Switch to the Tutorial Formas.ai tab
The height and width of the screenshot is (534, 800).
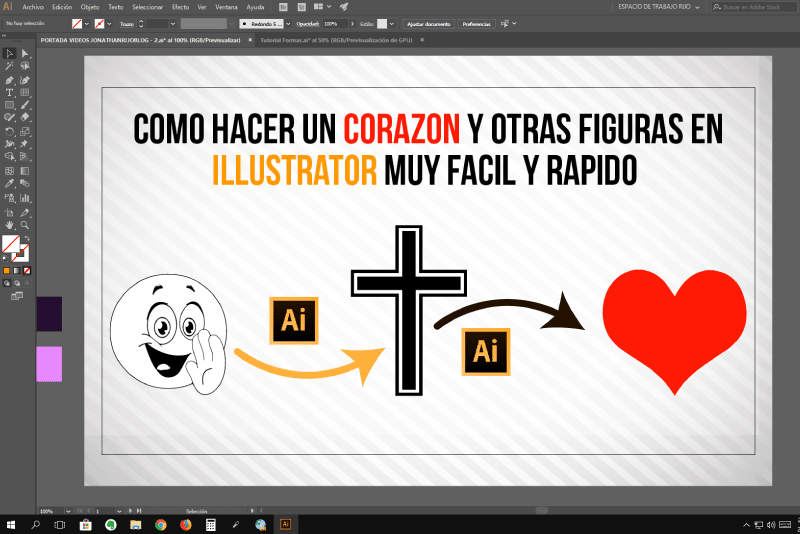pos(336,40)
